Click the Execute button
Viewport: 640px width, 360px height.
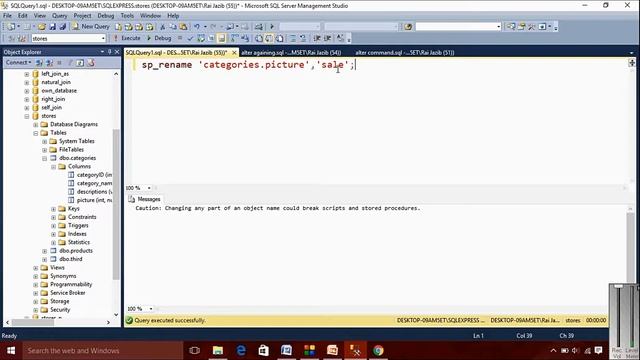click(x=127, y=38)
